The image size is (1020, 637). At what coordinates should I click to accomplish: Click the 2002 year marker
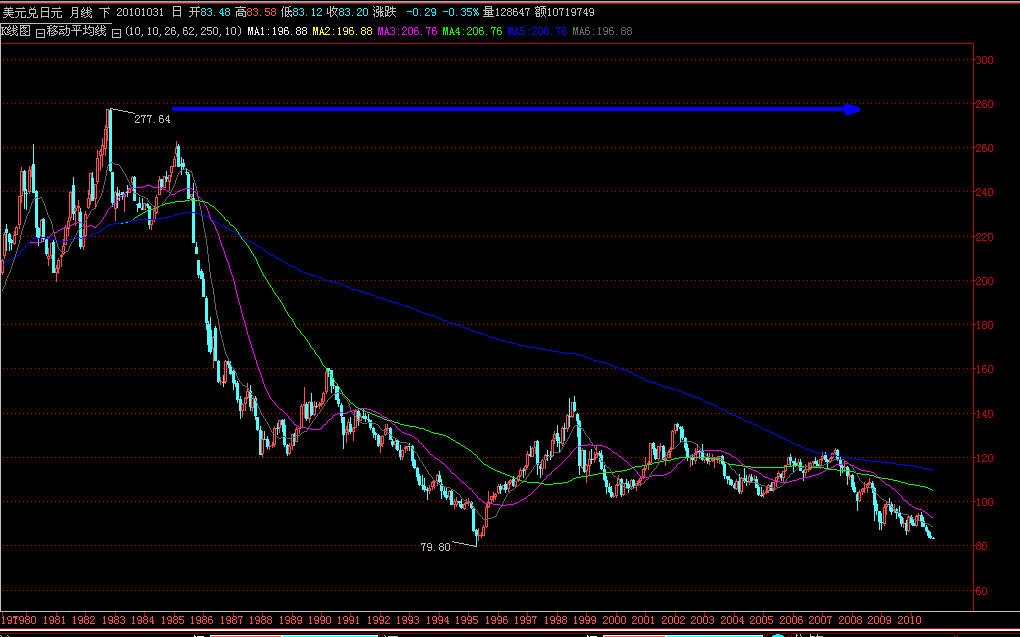click(673, 621)
